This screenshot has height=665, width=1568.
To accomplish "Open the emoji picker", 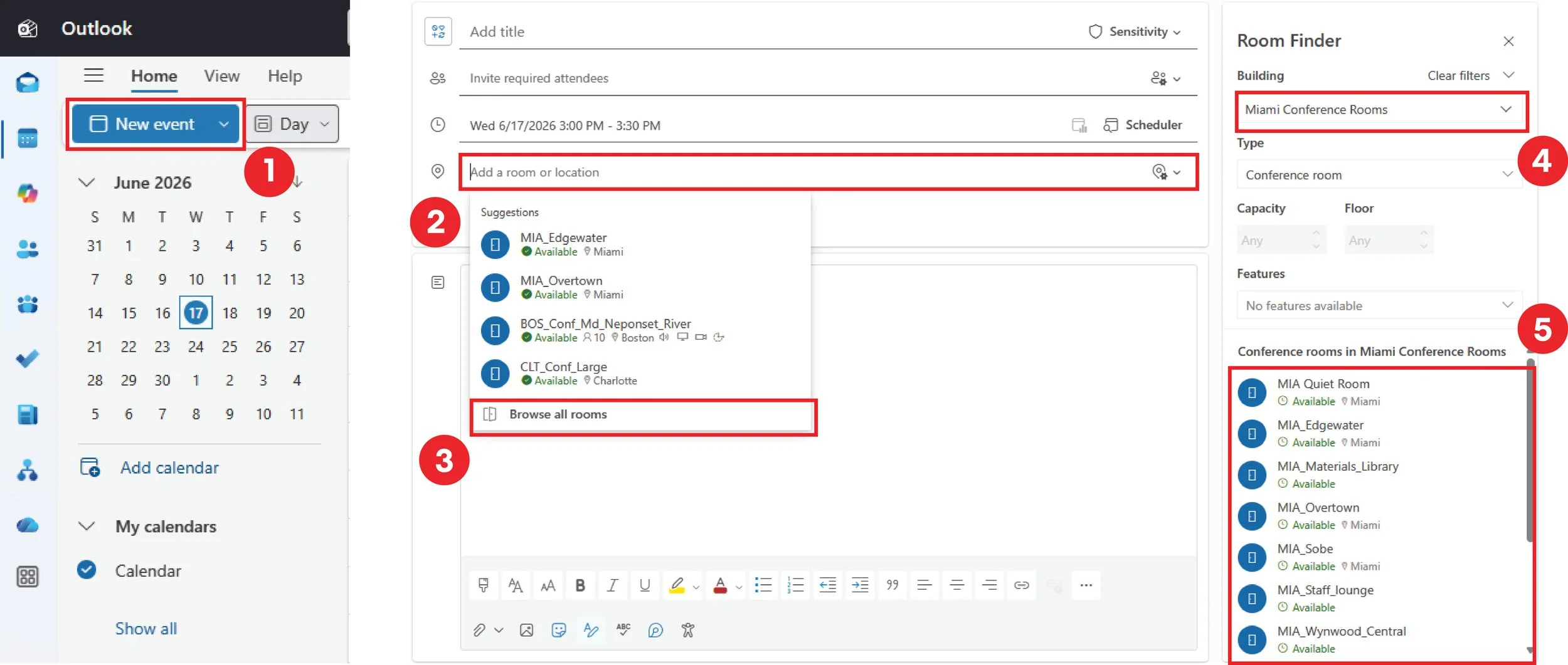I will click(559, 631).
